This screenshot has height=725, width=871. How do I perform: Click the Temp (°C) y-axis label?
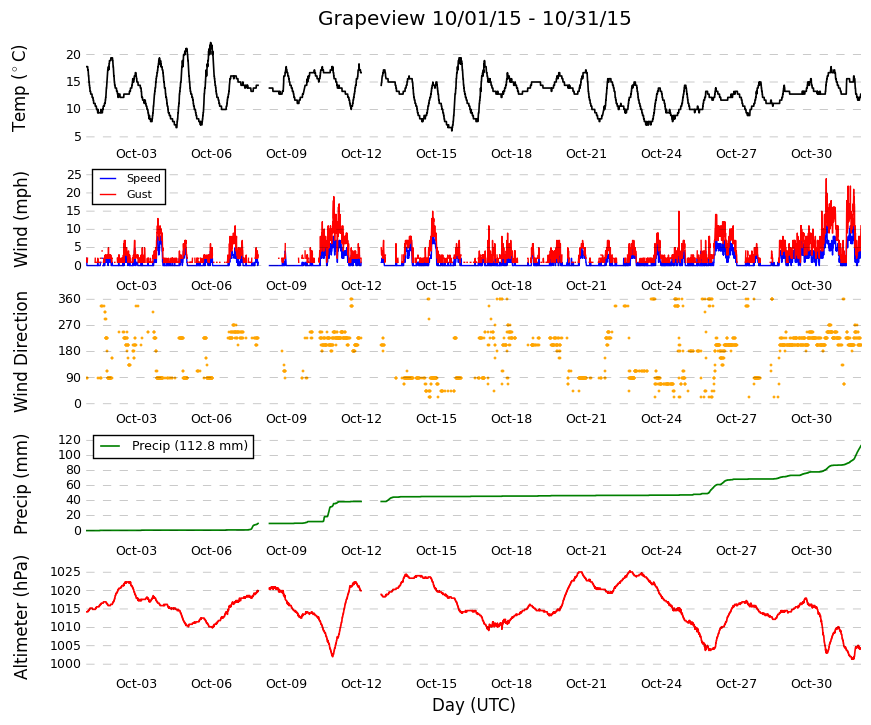(x=19, y=88)
